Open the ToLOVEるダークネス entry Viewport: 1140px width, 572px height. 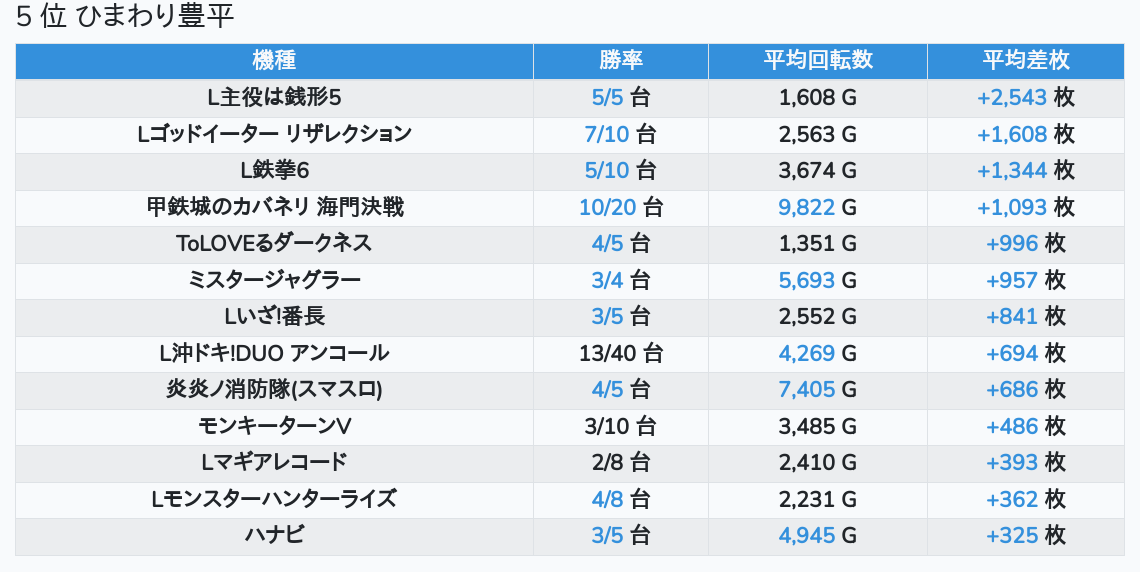tap(274, 244)
